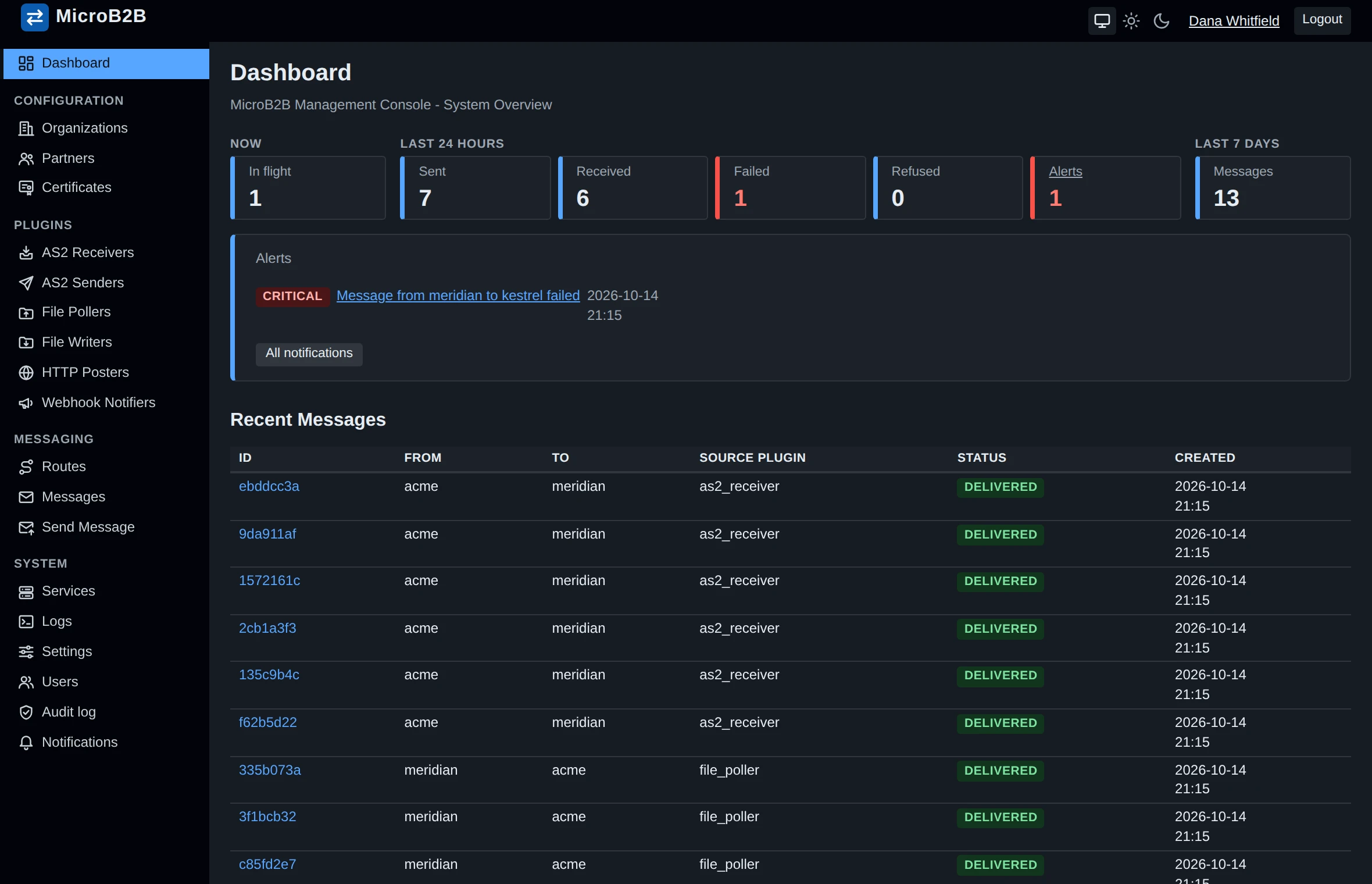Click the All notifications button
Image resolution: width=1372 pixels, height=884 pixels.
(309, 354)
